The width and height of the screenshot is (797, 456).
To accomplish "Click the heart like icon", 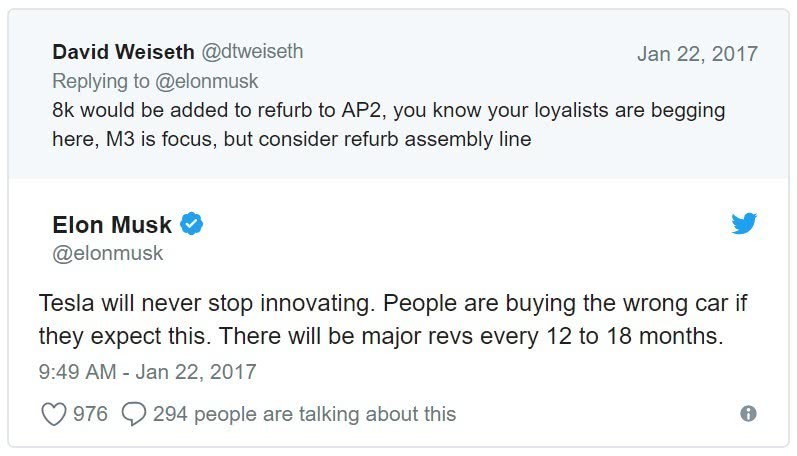I will pyautogui.click(x=53, y=414).
